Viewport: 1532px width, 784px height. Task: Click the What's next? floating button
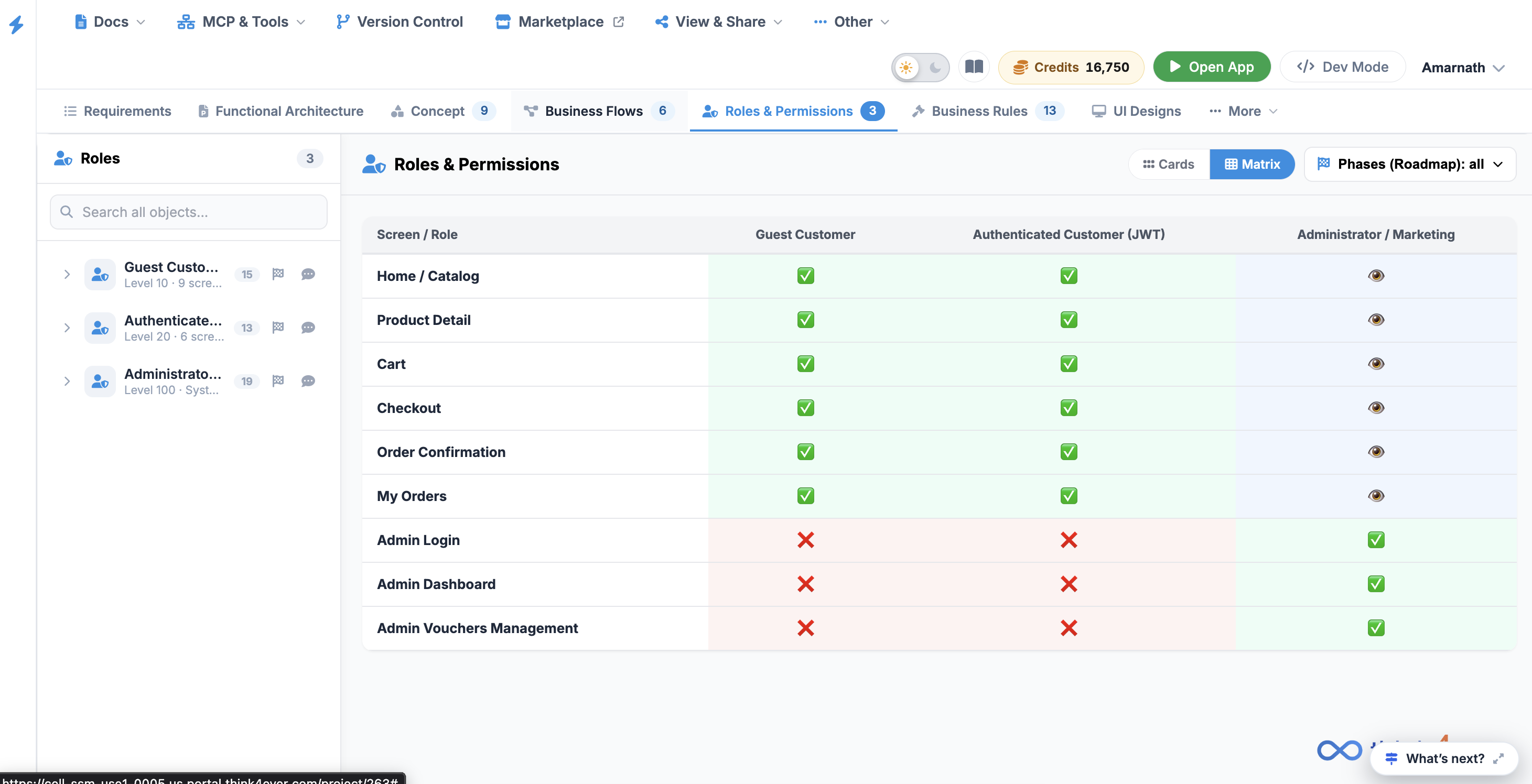coord(1443,758)
